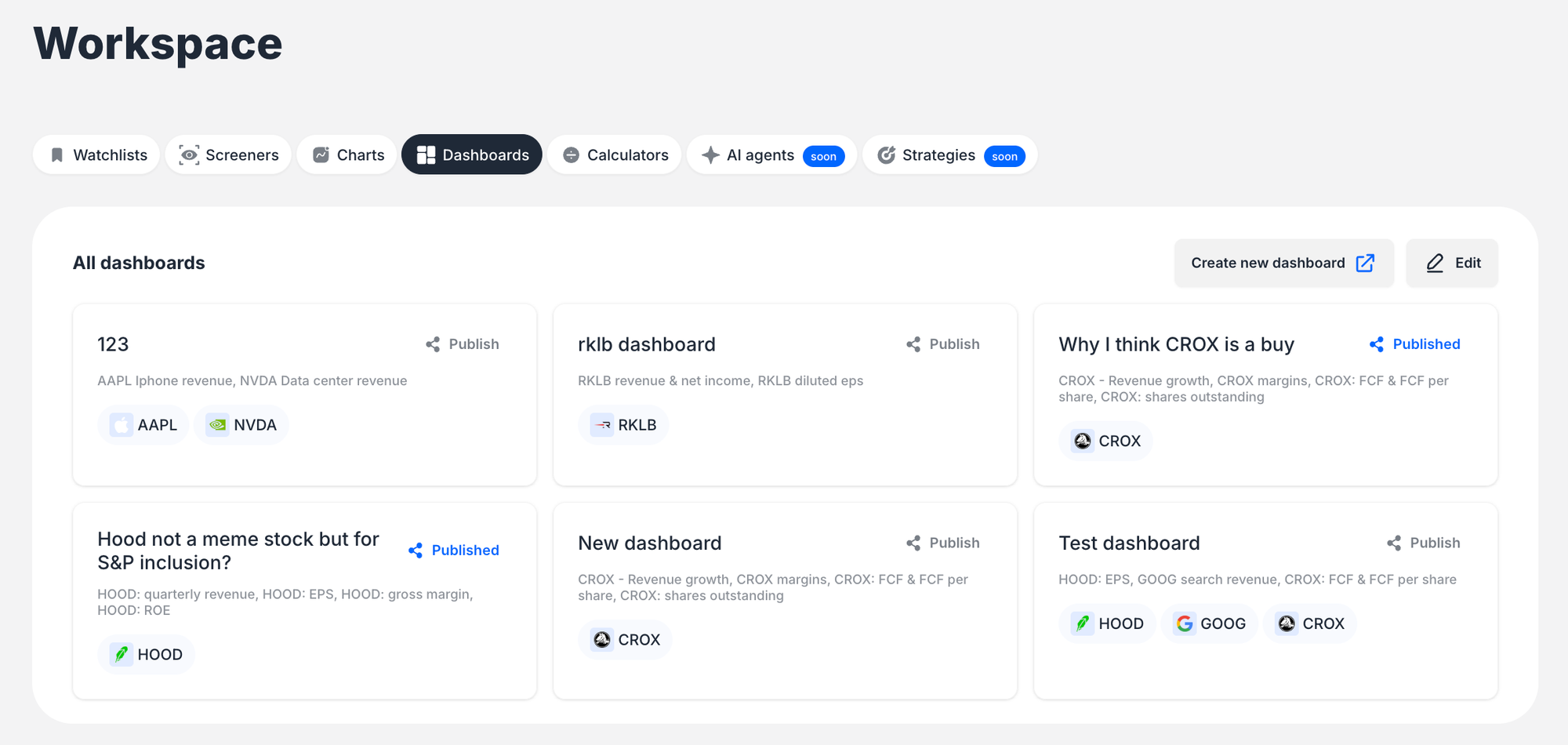The height and width of the screenshot is (745, 1568).
Task: Open the New dashboard card title
Action: [x=650, y=543]
